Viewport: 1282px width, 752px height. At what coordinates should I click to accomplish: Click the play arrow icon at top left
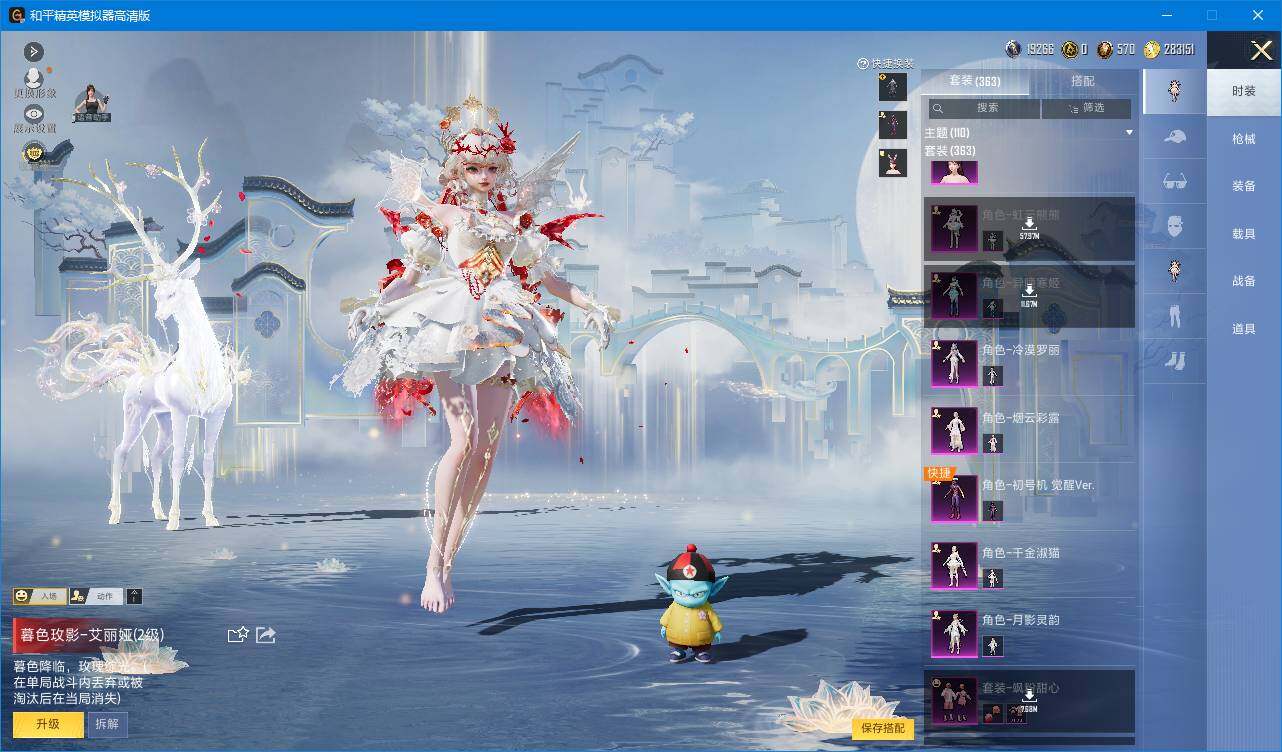34,51
